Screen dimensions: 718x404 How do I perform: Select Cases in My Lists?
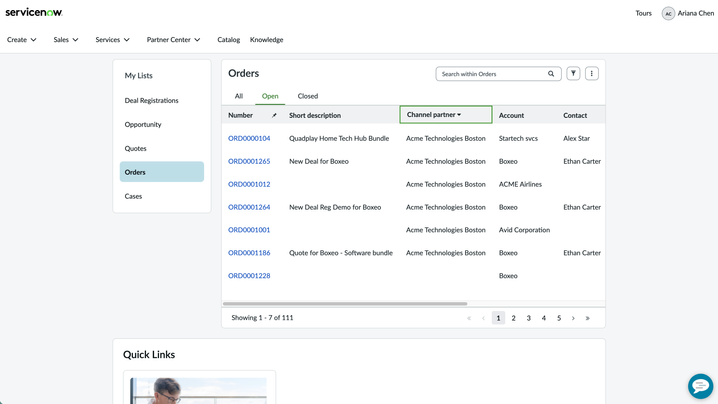pos(133,196)
